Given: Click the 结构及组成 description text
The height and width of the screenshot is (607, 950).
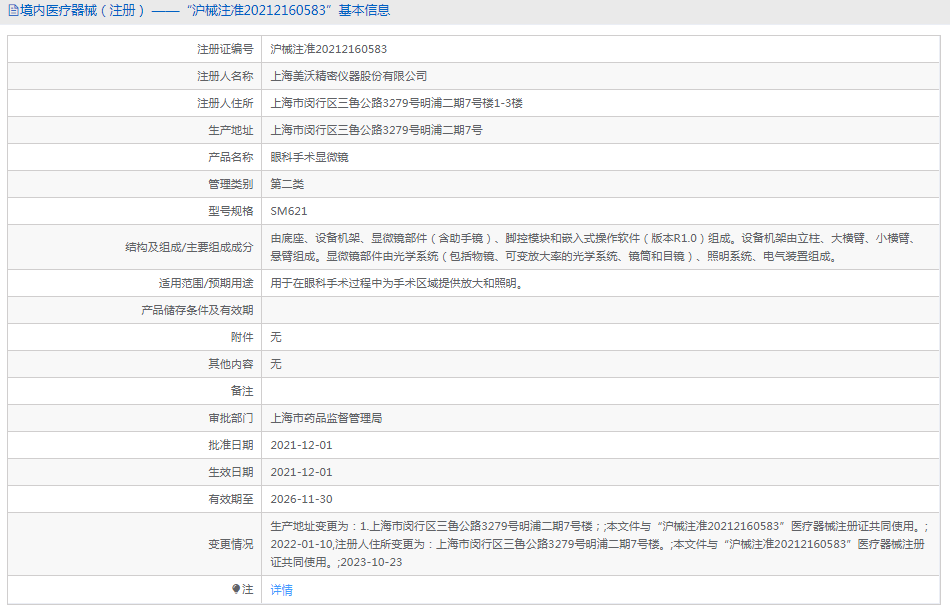Looking at the screenshot, I should 594,247.
